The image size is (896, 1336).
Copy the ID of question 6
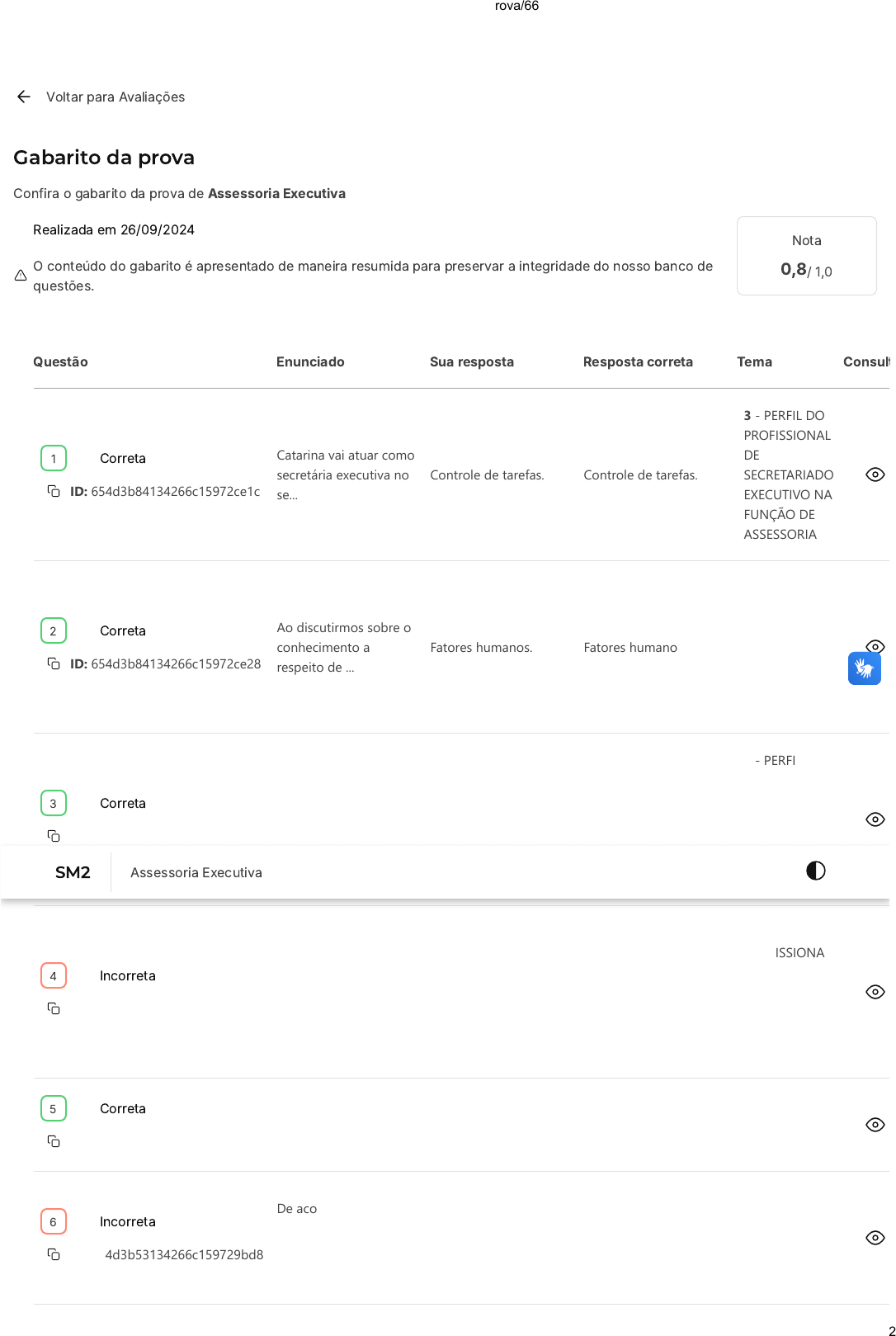click(54, 1254)
